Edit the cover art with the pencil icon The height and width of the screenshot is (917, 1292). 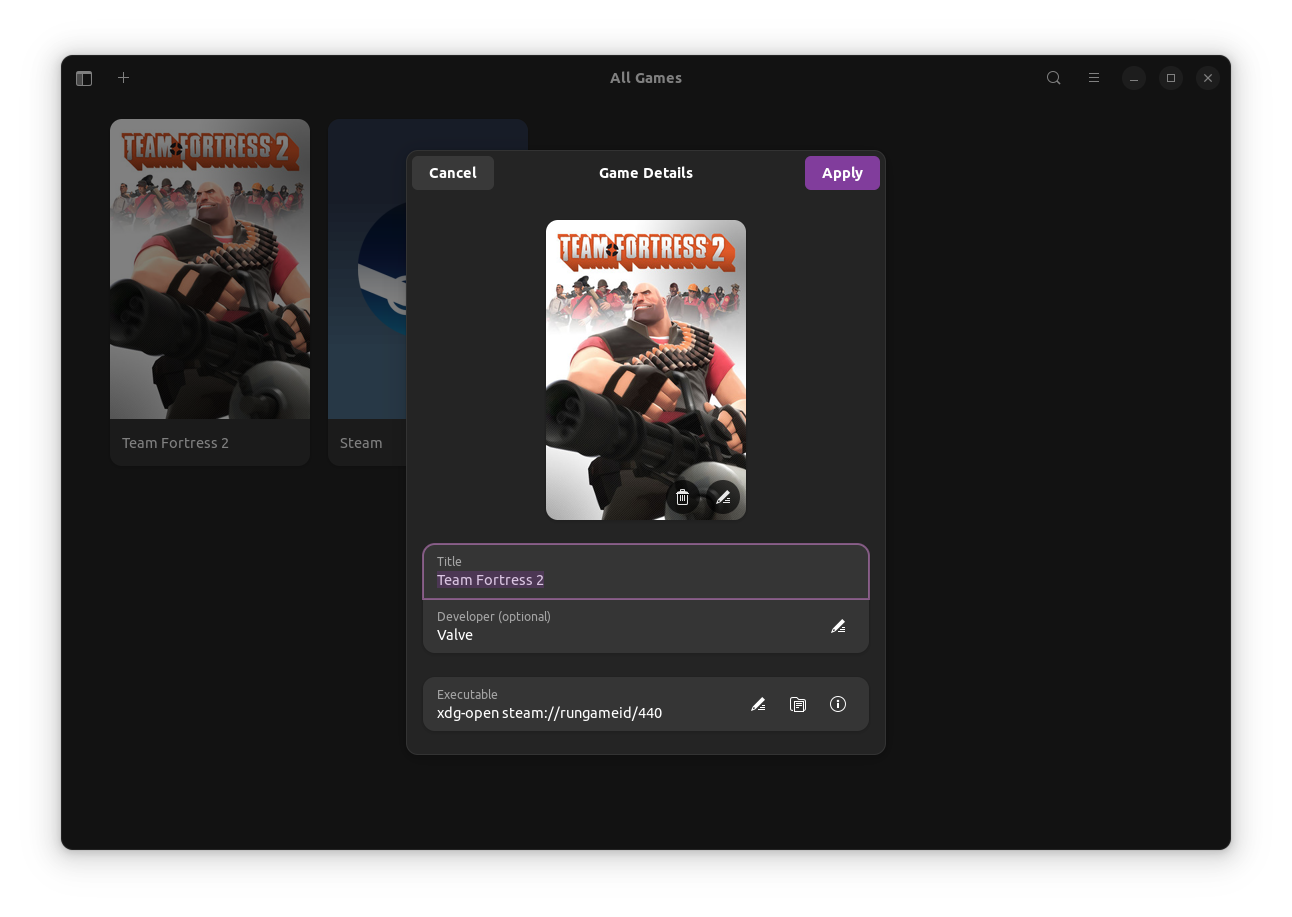point(723,497)
